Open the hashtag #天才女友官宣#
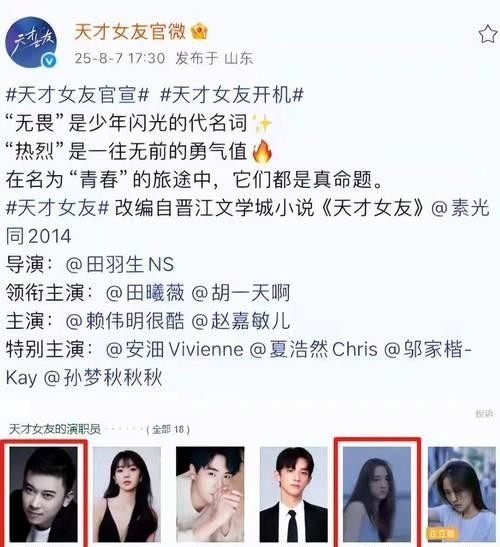 click(x=77, y=95)
